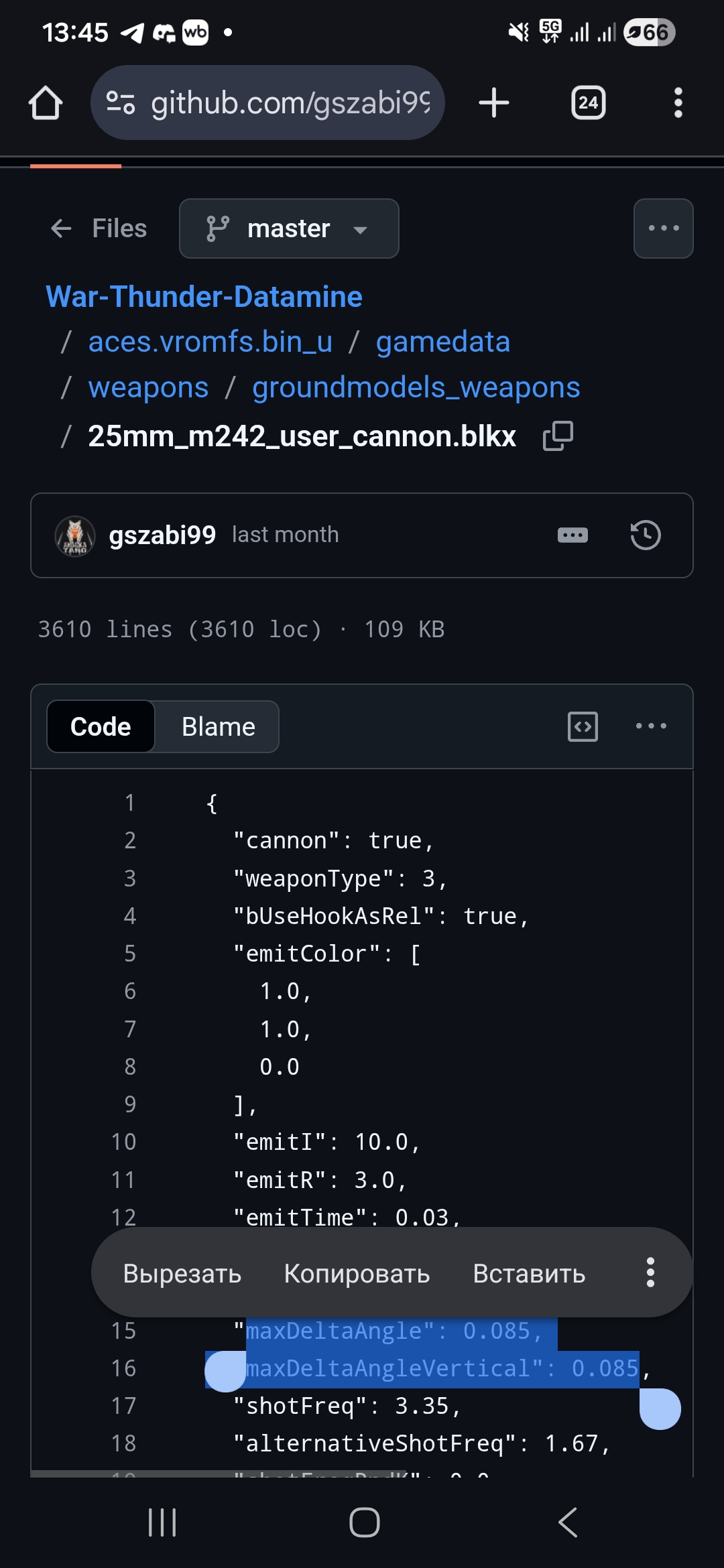Choose Копировать from the selection menu
The image size is (724, 1568).
point(357,1273)
